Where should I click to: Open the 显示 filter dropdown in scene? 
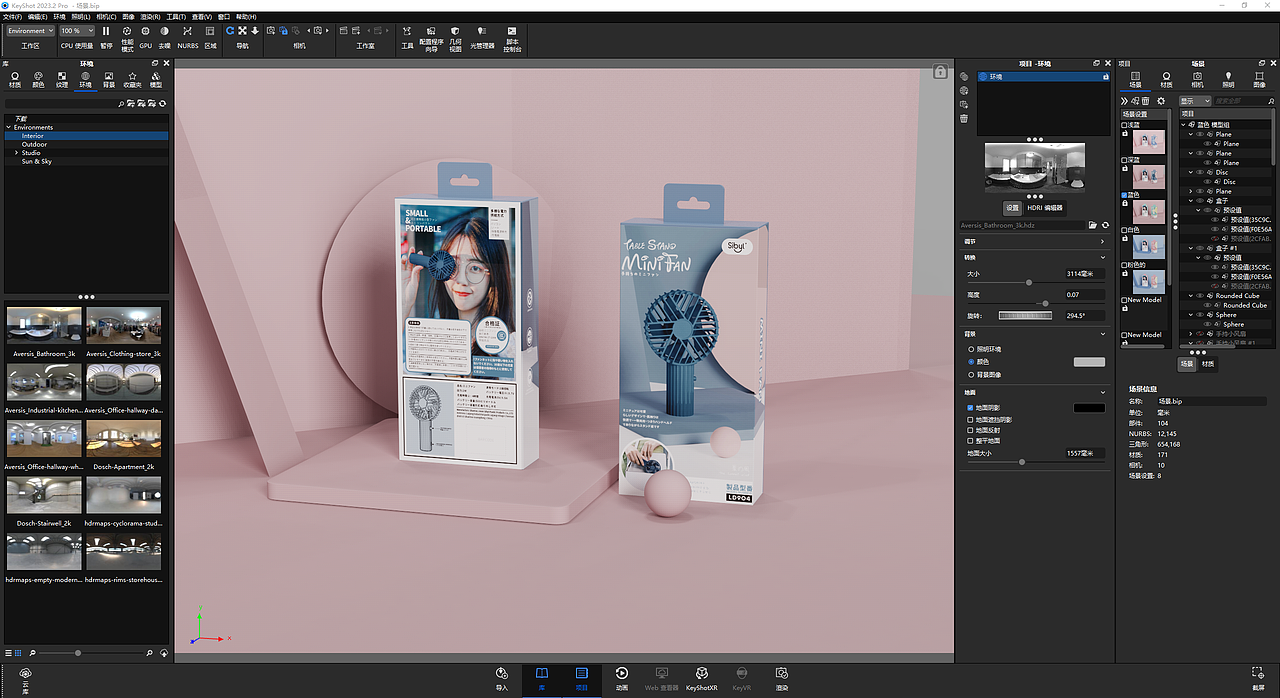pos(1195,101)
